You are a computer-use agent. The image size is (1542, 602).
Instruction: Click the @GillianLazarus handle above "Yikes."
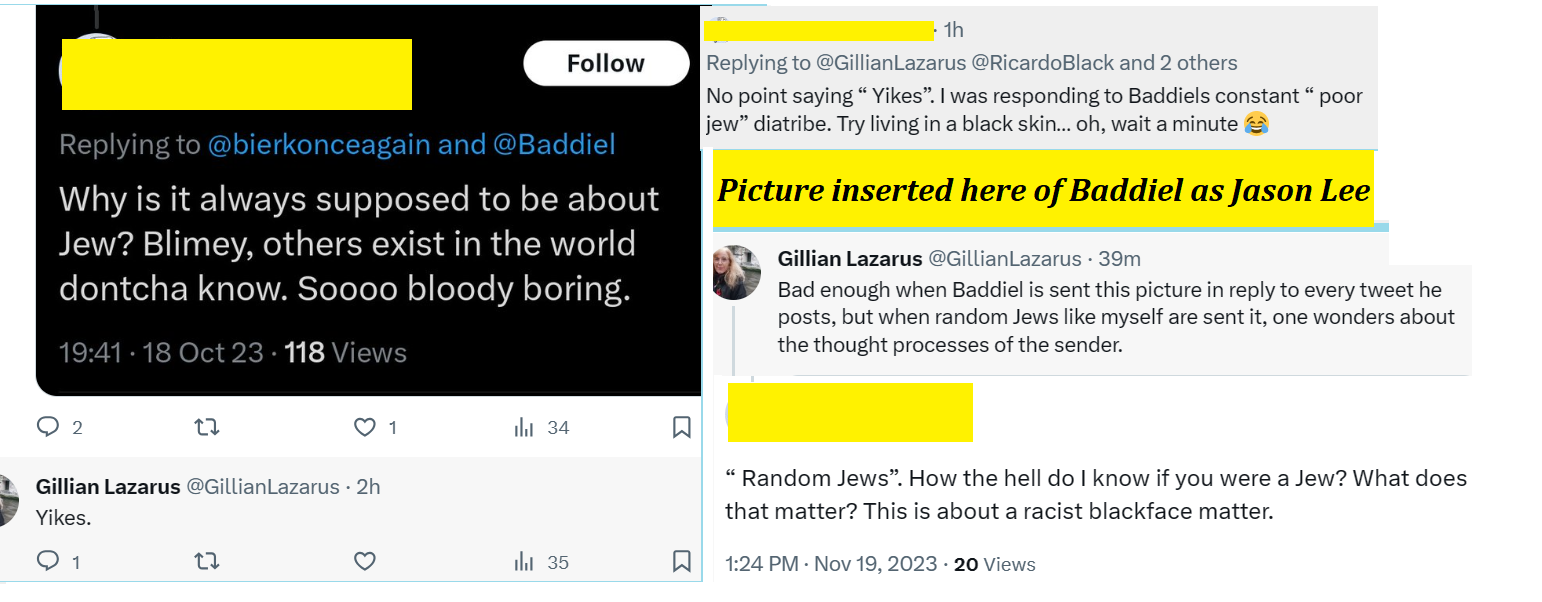[263, 487]
